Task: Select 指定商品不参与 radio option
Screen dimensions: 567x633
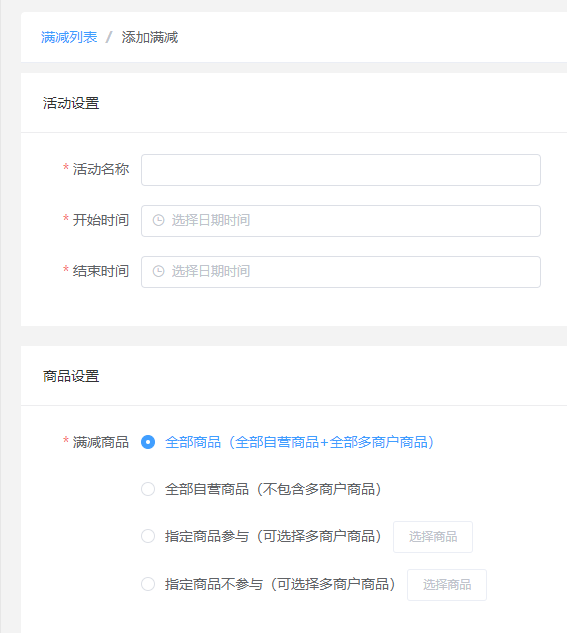Action: [x=148, y=584]
